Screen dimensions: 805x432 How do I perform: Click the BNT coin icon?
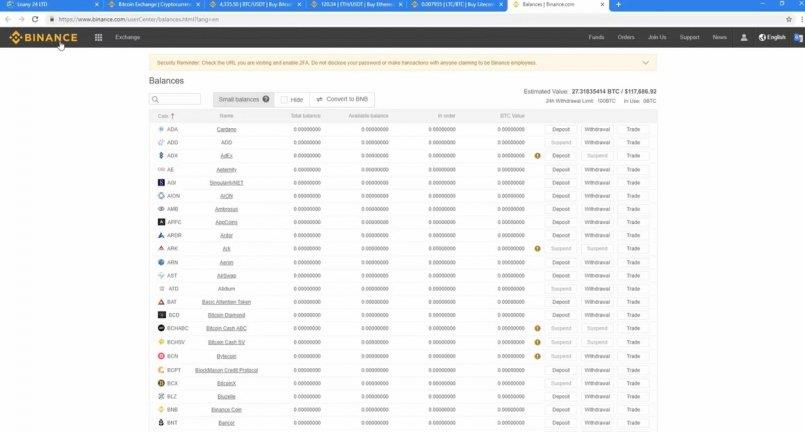pyautogui.click(x=161, y=422)
